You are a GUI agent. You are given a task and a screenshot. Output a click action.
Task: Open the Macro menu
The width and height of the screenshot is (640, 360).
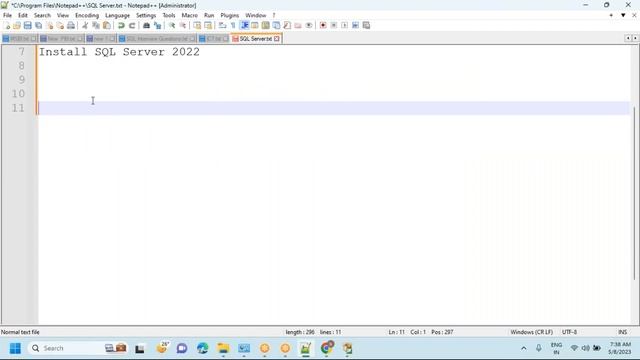[190, 16]
